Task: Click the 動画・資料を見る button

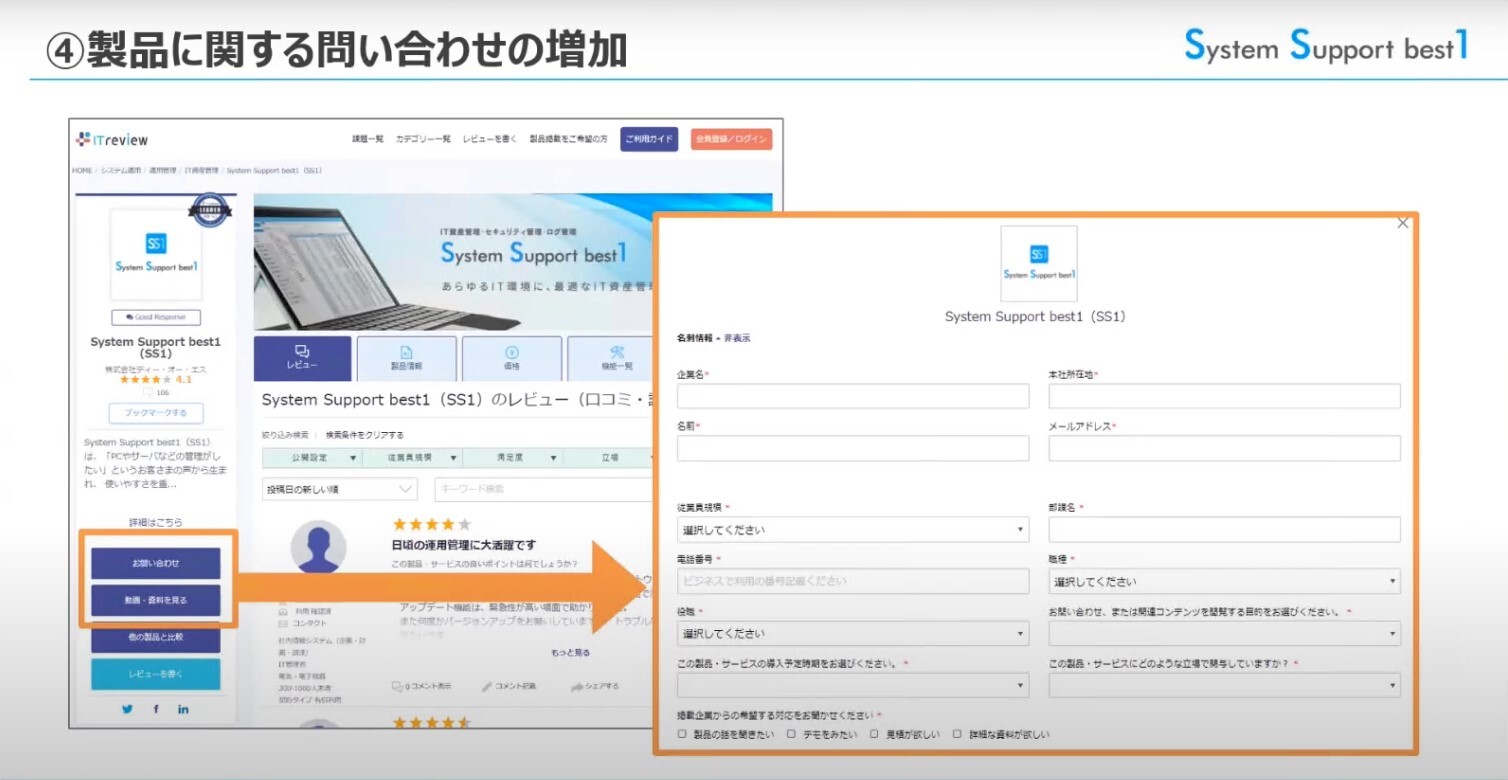Action: 156,600
